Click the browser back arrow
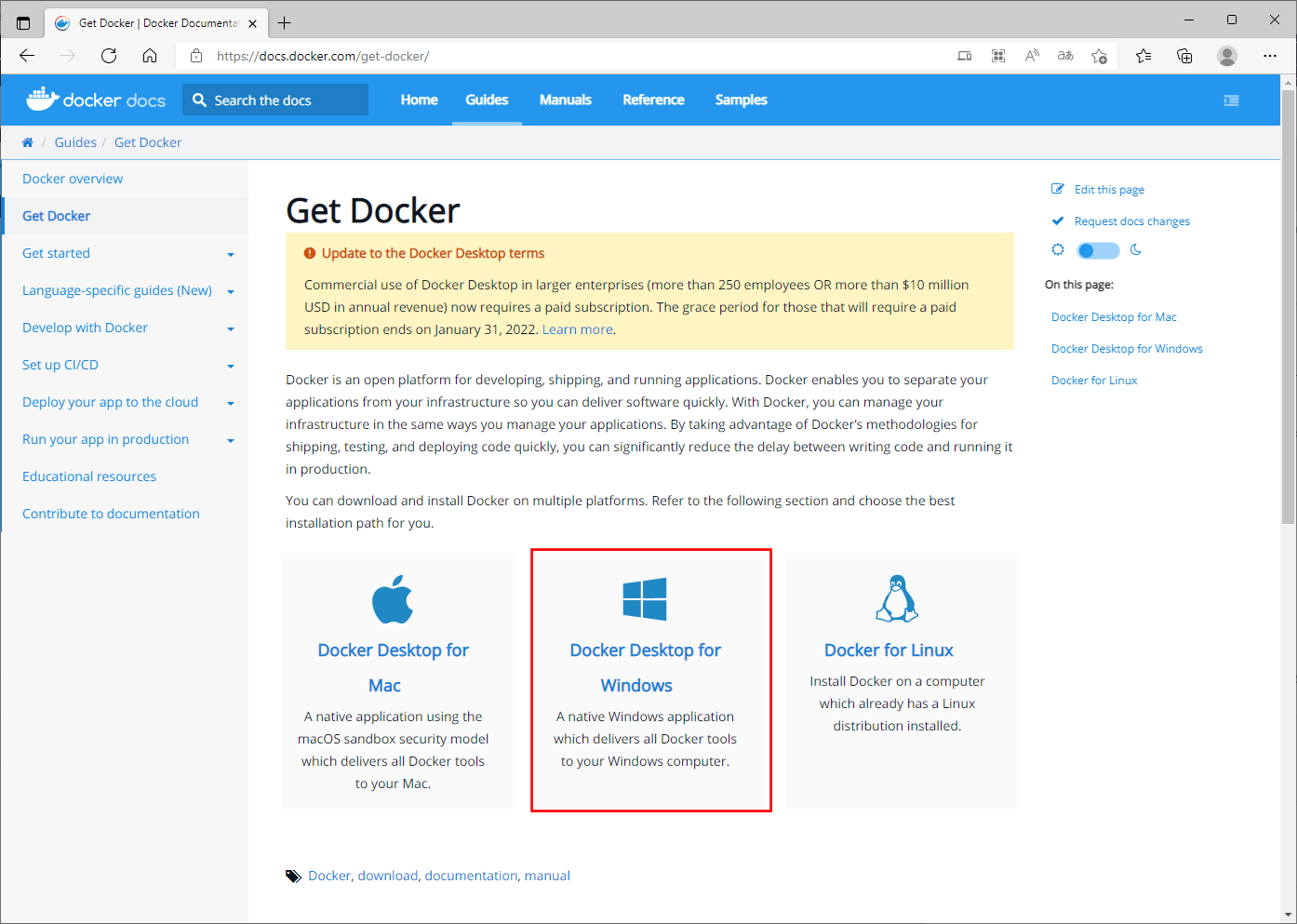Screen dimensions: 1297x924 pyautogui.click(x=27, y=56)
